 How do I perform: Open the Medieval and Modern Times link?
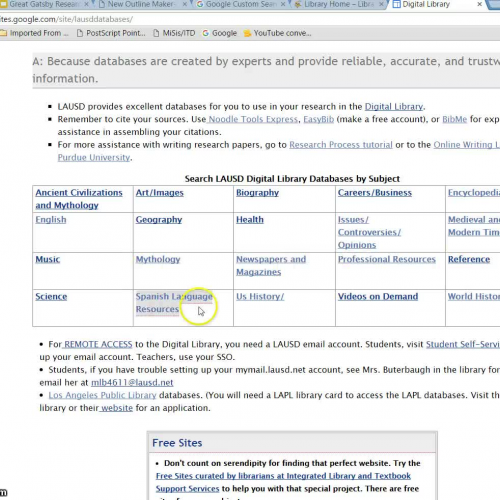coord(474,226)
